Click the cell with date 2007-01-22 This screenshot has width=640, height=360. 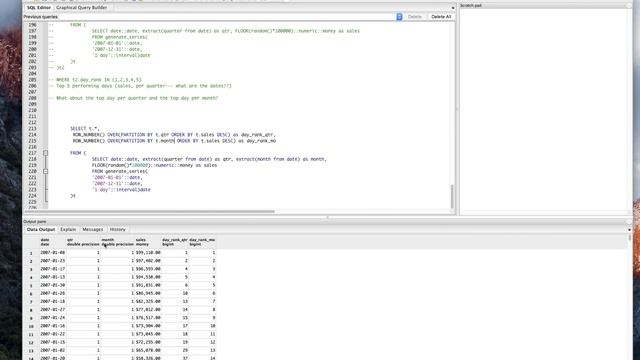[53, 334]
